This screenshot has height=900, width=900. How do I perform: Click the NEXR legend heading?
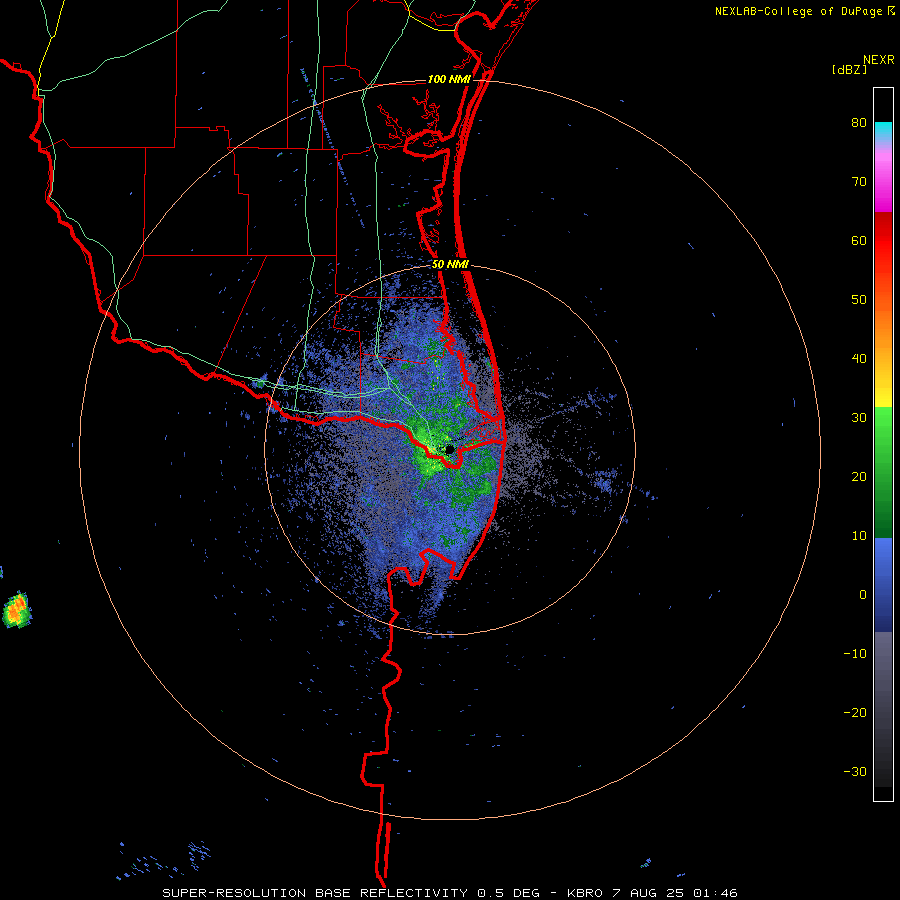coord(879,60)
